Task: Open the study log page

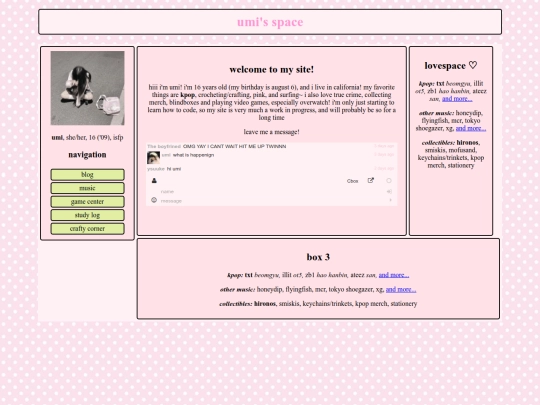Action: point(87,215)
